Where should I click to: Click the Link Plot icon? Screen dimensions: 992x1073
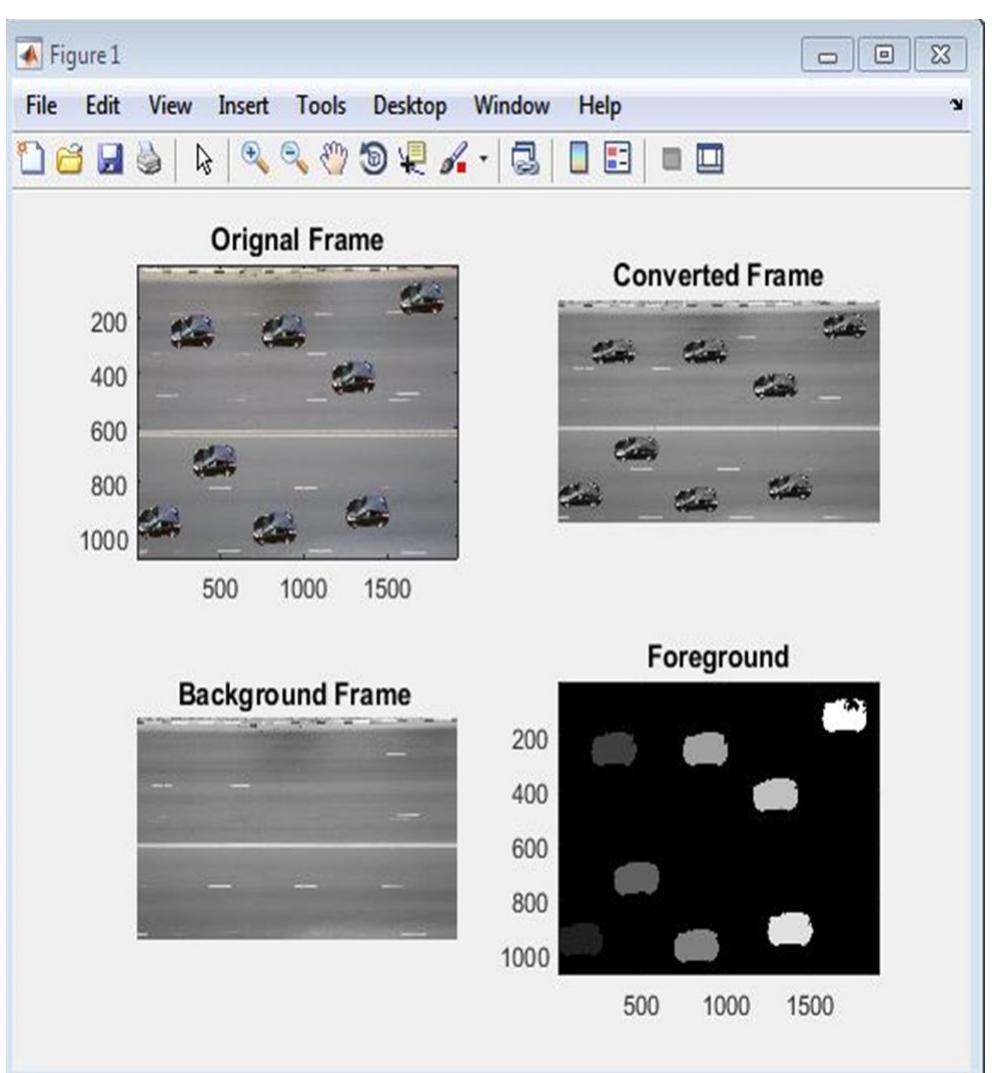click(x=525, y=159)
